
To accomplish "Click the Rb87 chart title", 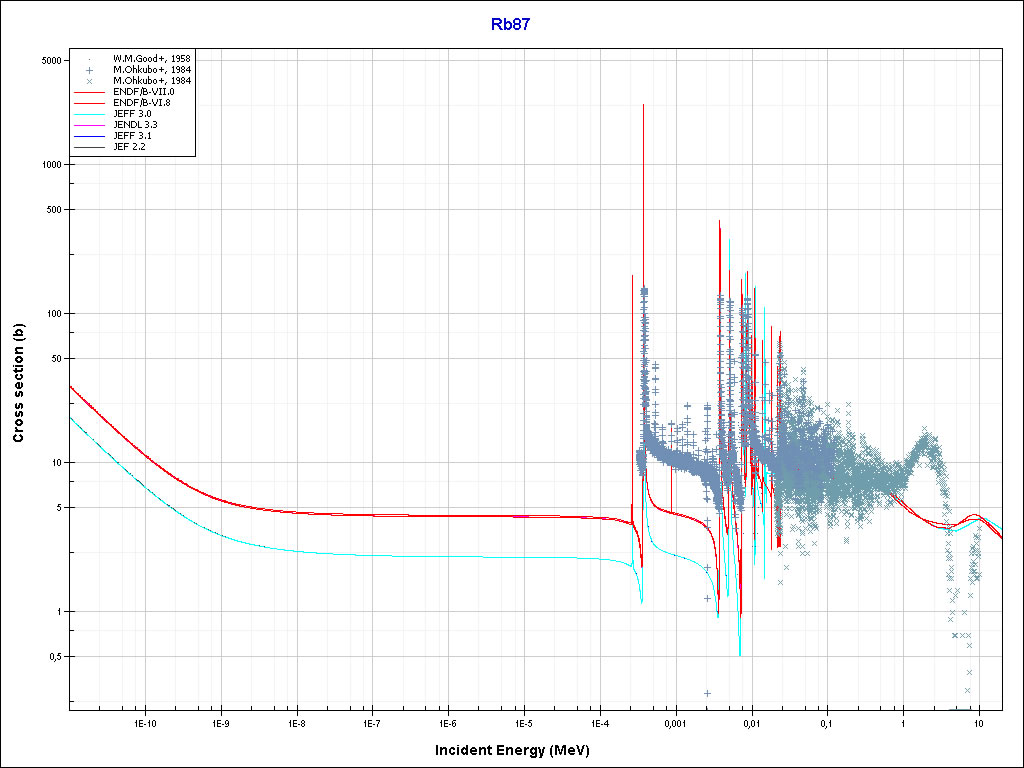I will point(510,25).
